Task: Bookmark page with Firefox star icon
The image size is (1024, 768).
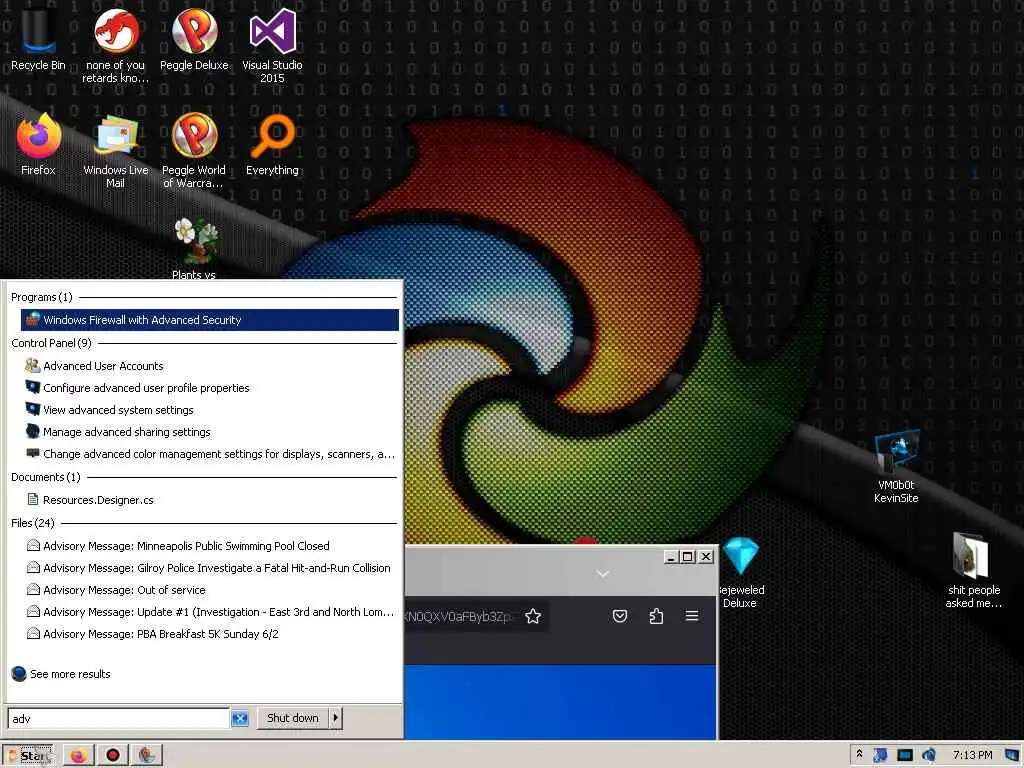Action: pos(533,616)
